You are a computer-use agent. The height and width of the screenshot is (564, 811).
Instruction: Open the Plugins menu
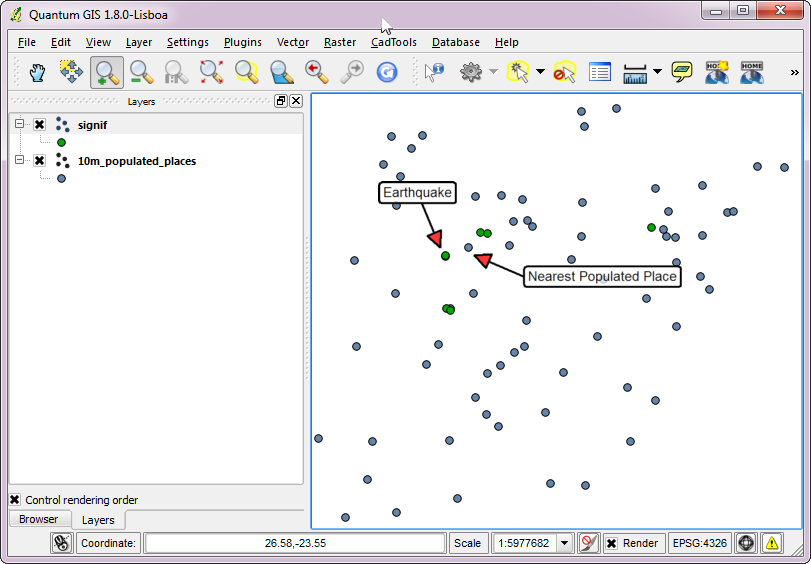(x=243, y=42)
